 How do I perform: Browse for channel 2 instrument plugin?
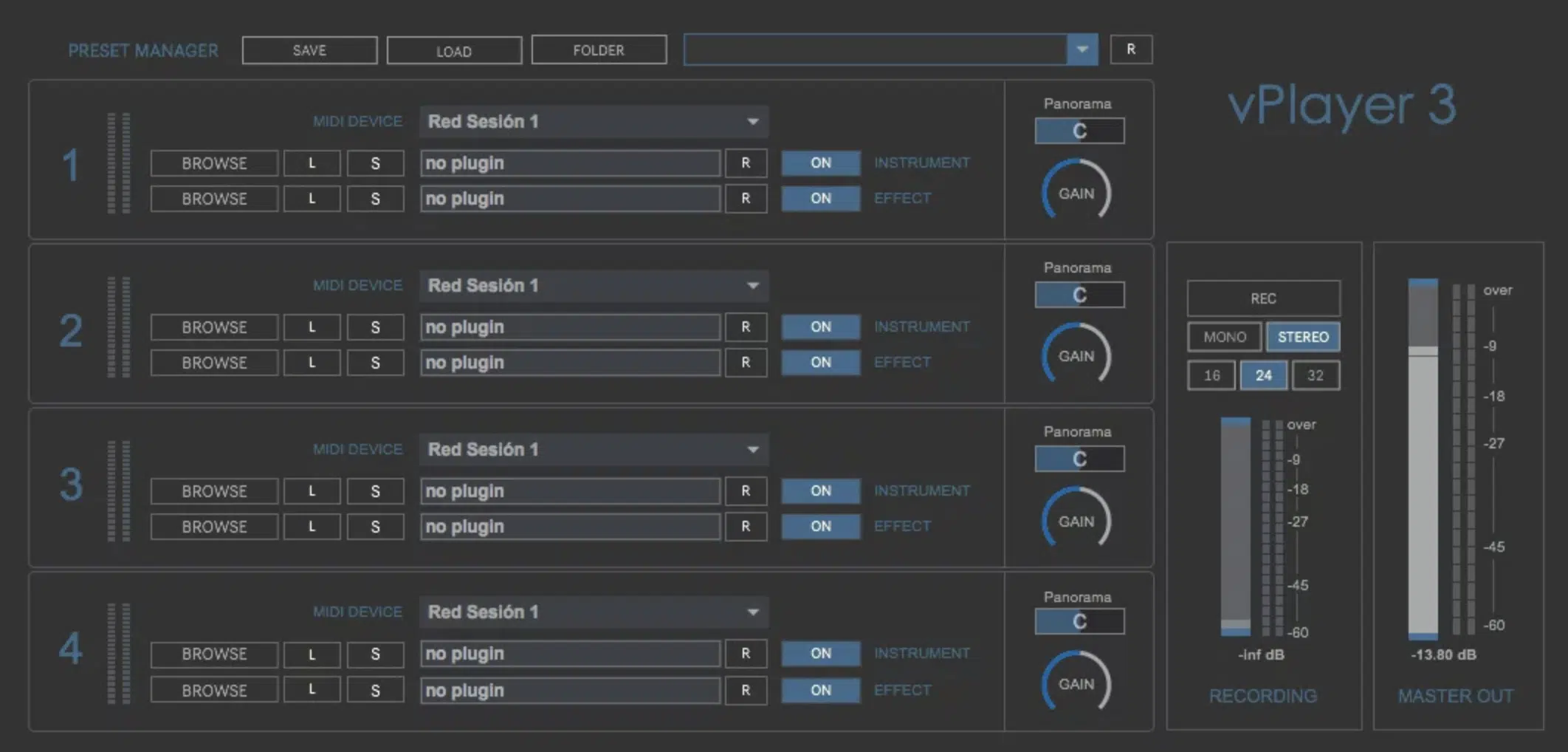[x=214, y=327]
